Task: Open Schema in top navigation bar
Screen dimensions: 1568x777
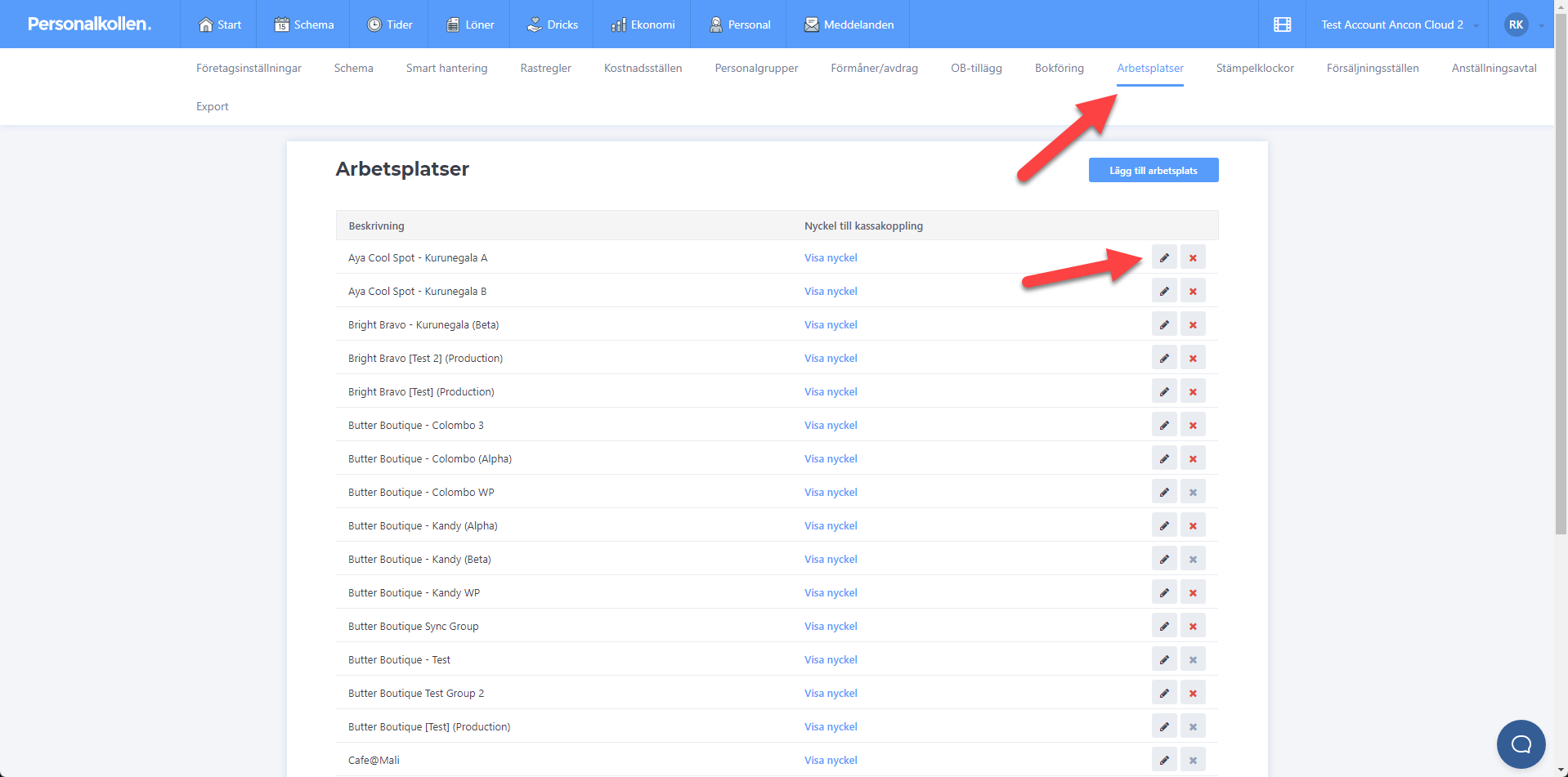Action: pos(303,25)
